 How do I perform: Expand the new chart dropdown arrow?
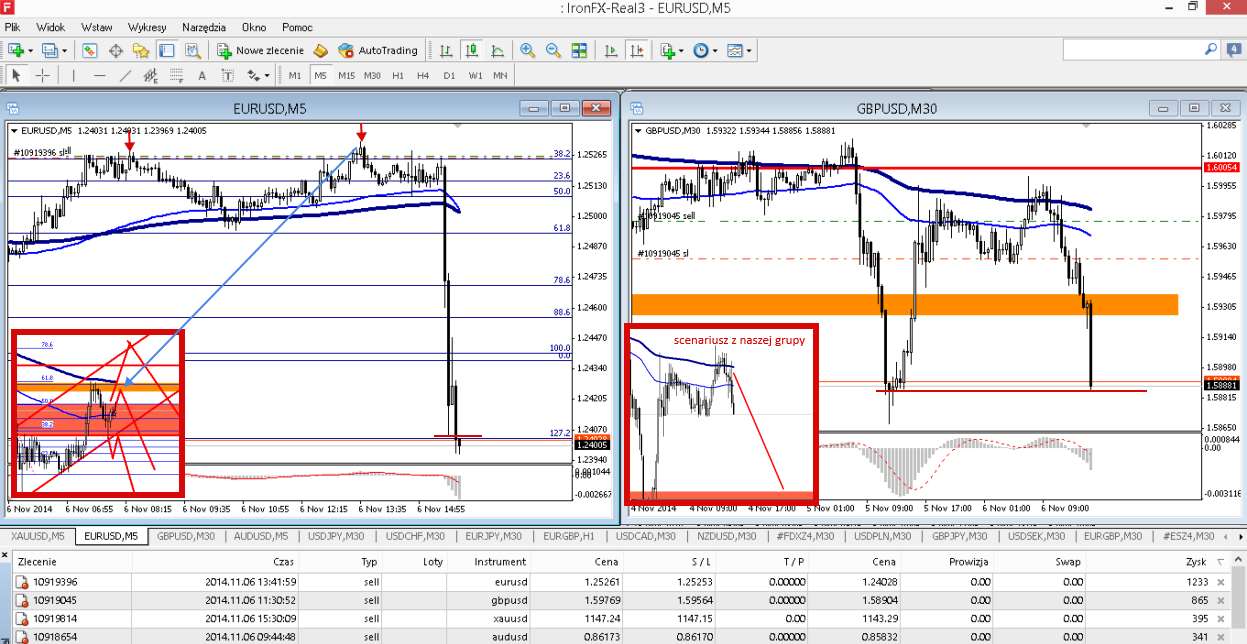30,50
